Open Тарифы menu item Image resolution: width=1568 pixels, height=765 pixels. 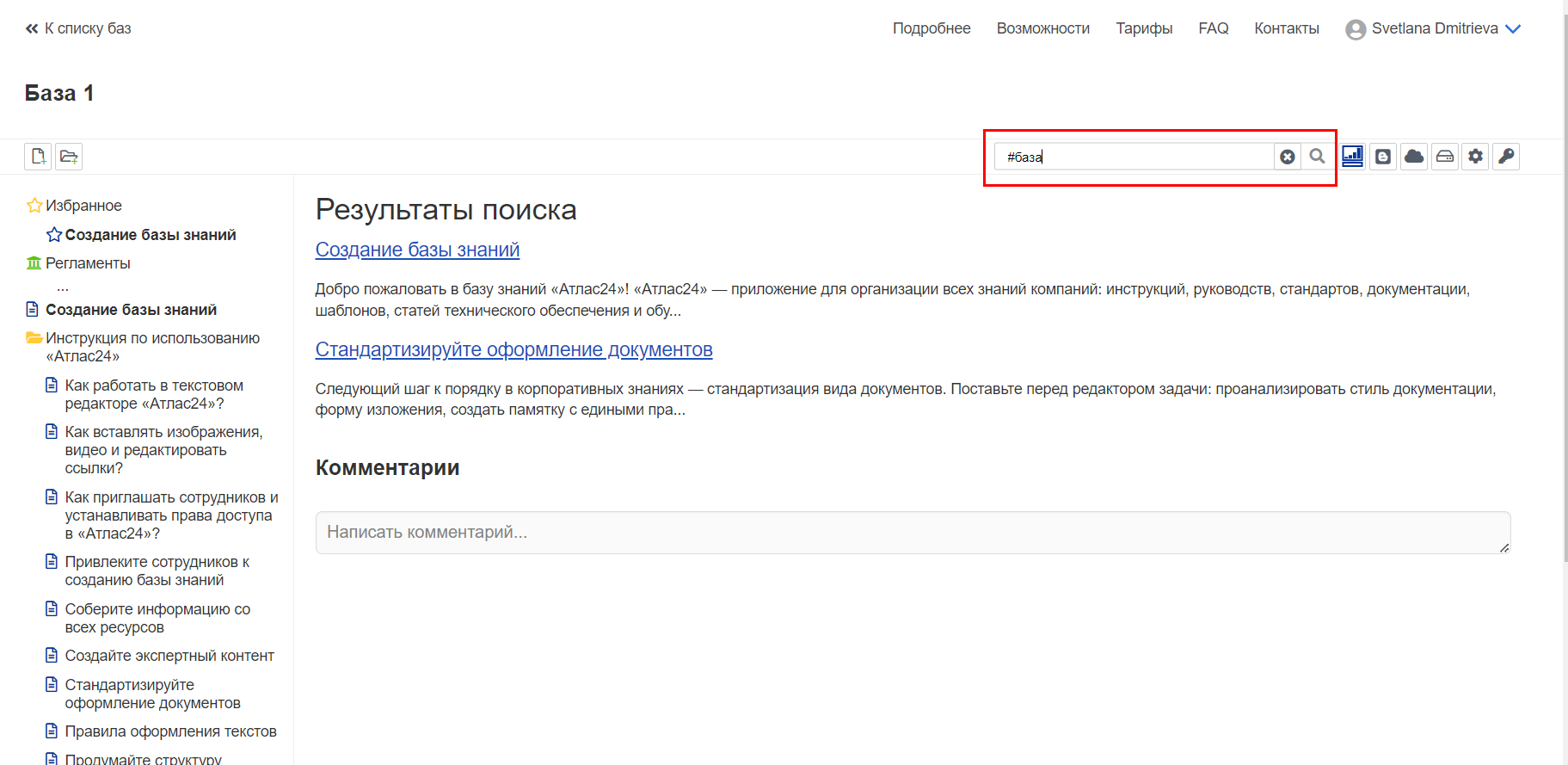point(1144,28)
